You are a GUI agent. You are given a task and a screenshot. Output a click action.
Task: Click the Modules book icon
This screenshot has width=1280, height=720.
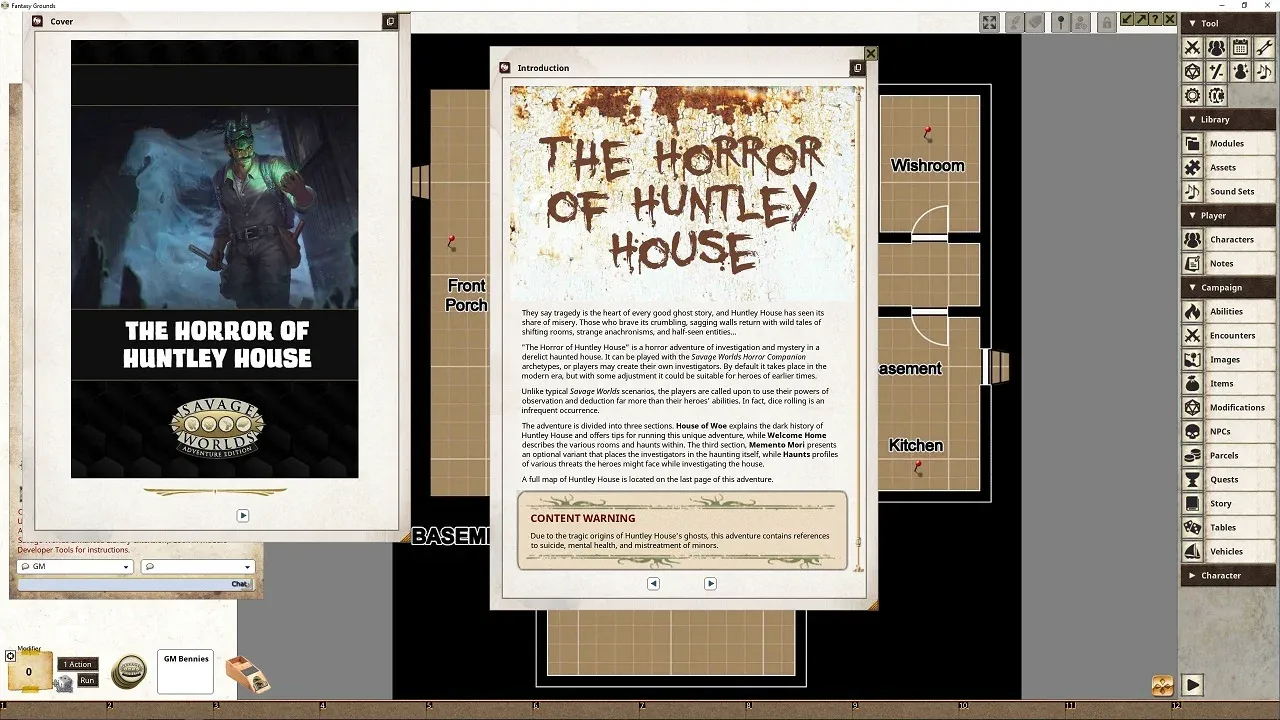tap(1192, 143)
